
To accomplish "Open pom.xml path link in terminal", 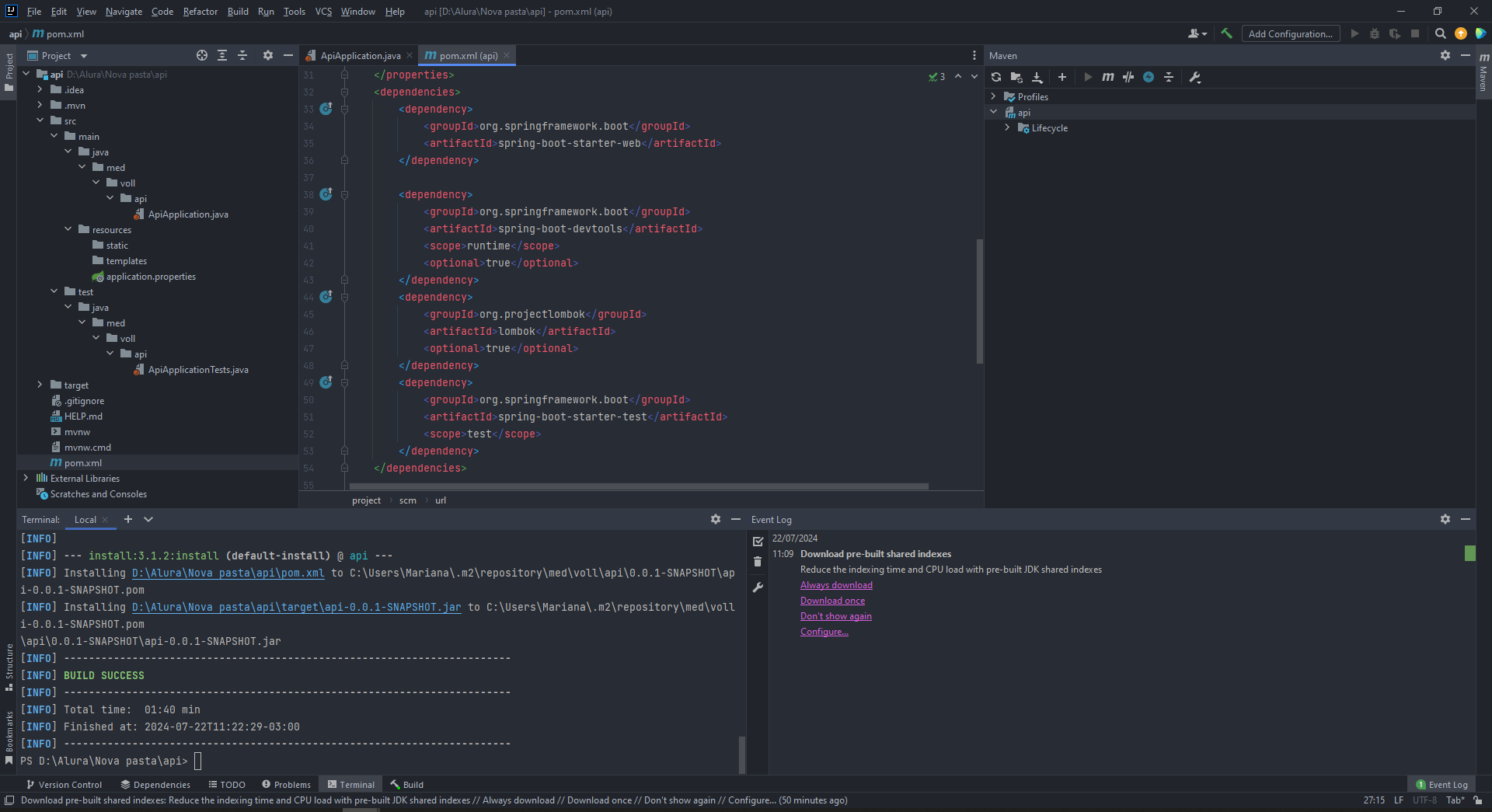I will click(228, 573).
